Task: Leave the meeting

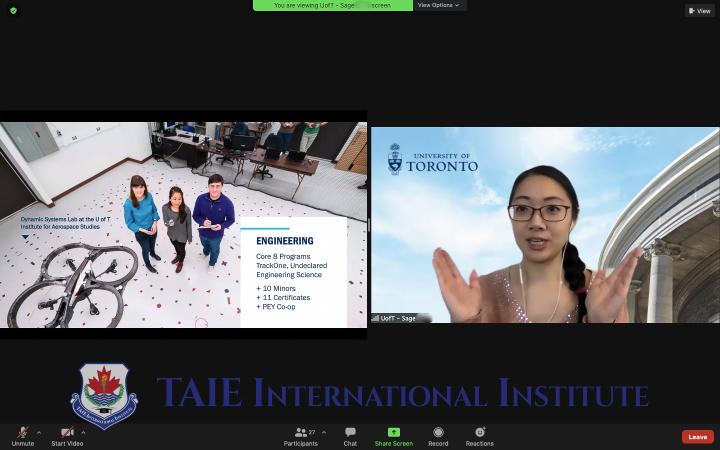Action: [697, 437]
